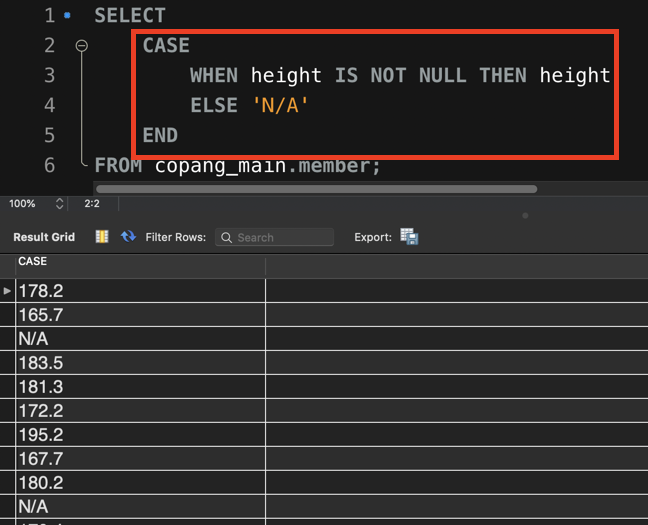Viewport: 648px width, 525px height.
Task: Adjust the editor zoom percentage stepper
Action: click(x=60, y=203)
